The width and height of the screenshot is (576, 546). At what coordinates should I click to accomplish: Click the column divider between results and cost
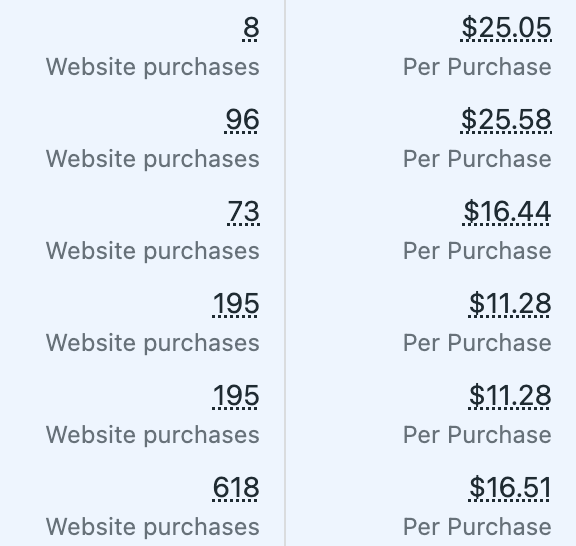pos(285,273)
